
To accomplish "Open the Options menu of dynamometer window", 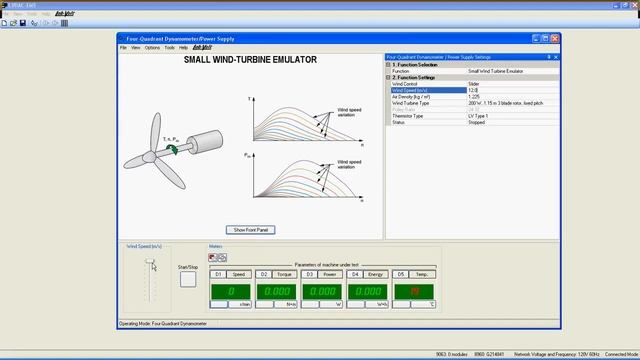I will pos(152,48).
